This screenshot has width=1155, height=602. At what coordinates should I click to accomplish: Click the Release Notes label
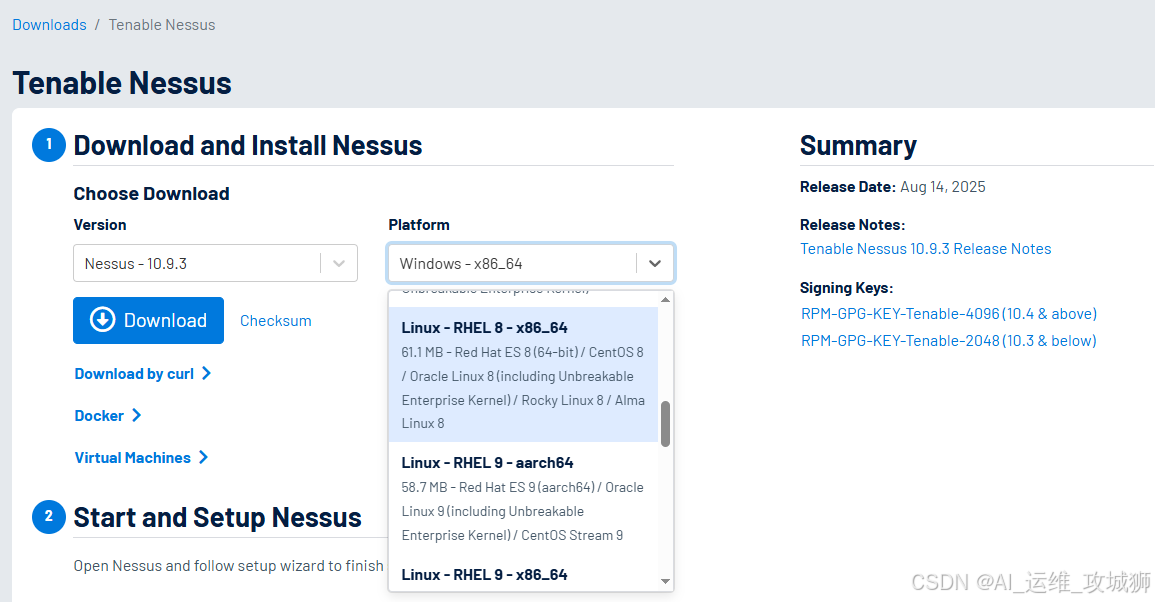pos(852,225)
